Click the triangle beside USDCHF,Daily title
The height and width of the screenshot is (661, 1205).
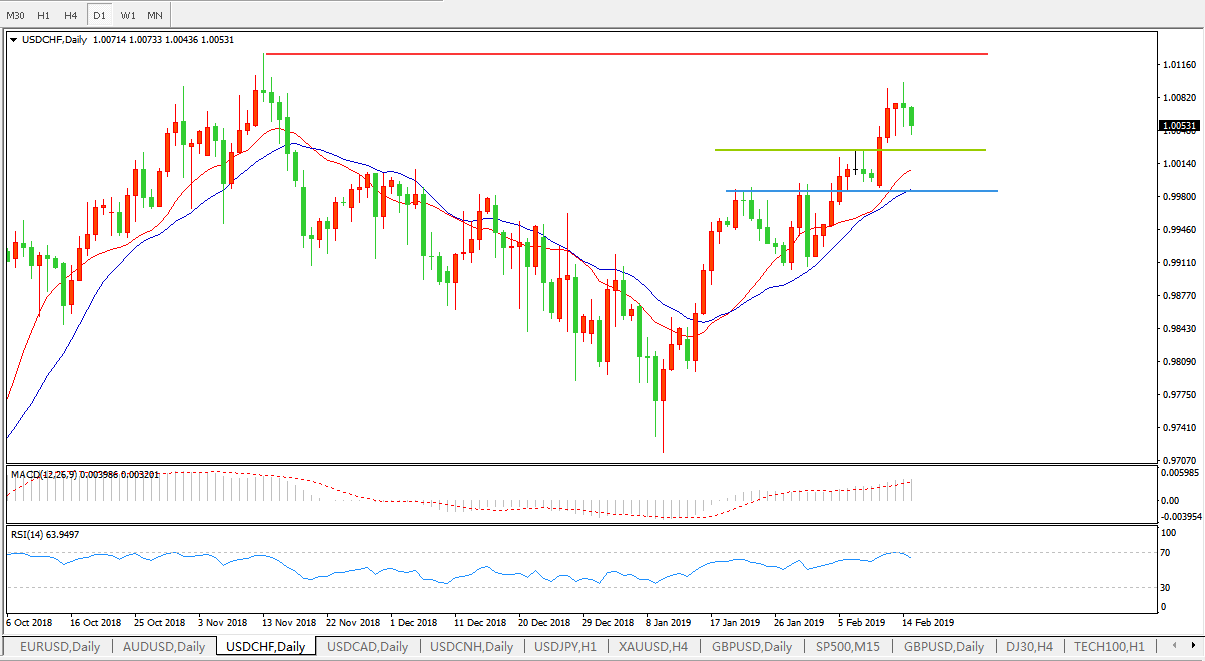coord(13,40)
